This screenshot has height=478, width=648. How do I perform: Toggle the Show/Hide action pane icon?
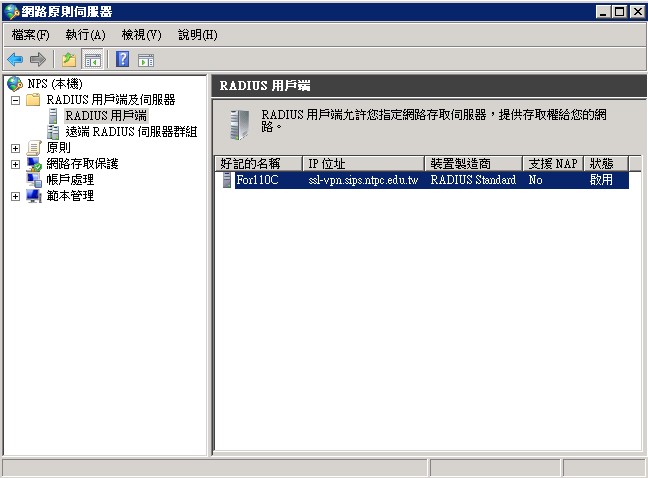click(x=146, y=60)
